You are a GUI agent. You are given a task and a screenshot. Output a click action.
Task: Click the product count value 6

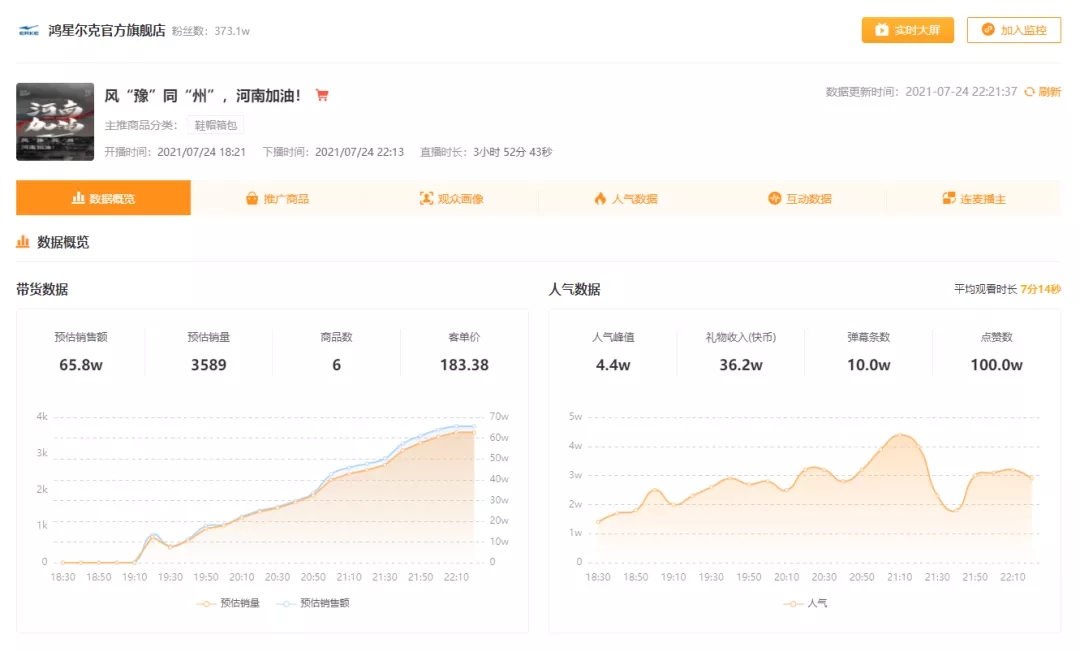pyautogui.click(x=336, y=365)
